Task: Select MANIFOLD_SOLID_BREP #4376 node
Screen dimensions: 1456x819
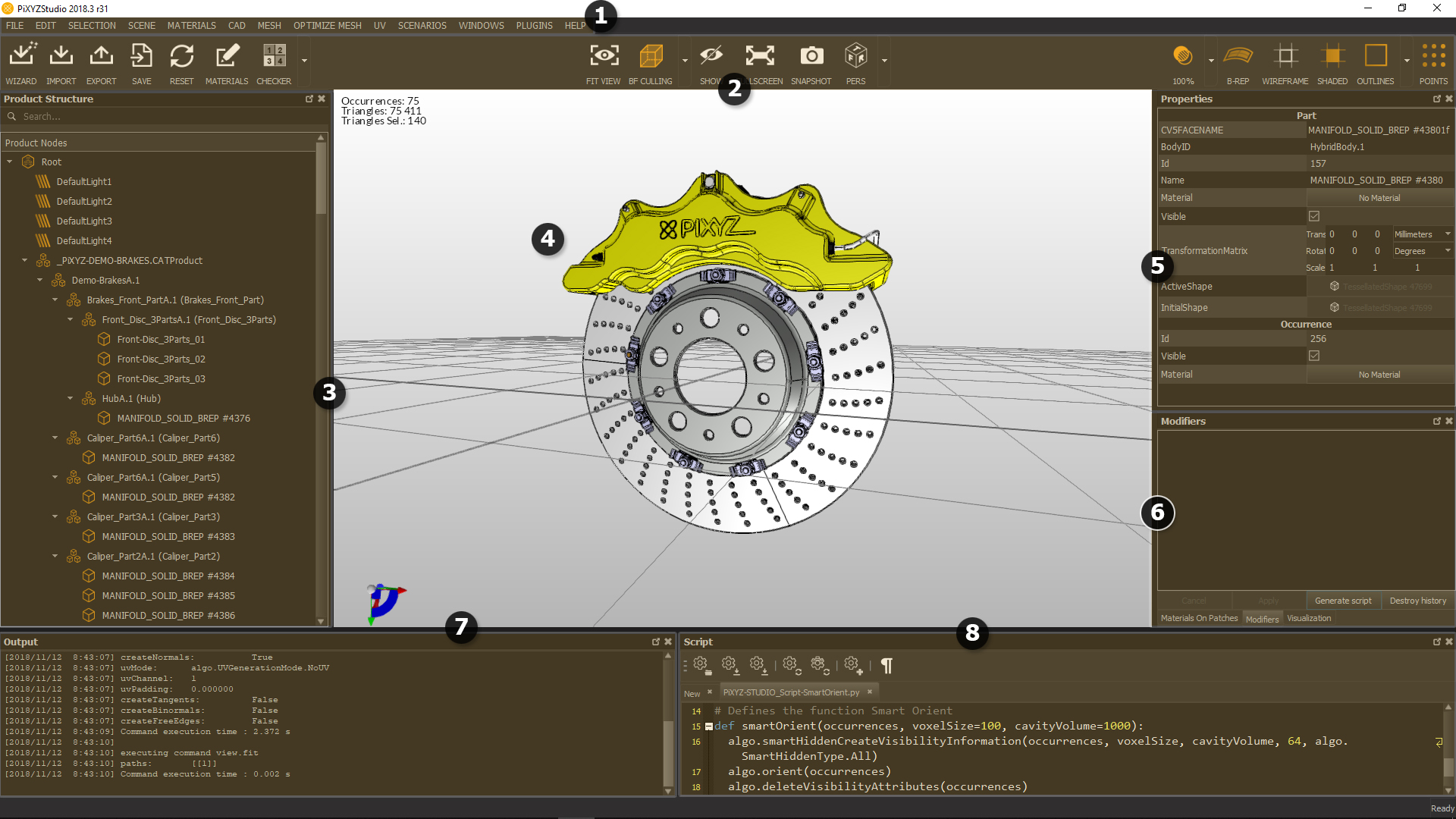Action: (184, 418)
